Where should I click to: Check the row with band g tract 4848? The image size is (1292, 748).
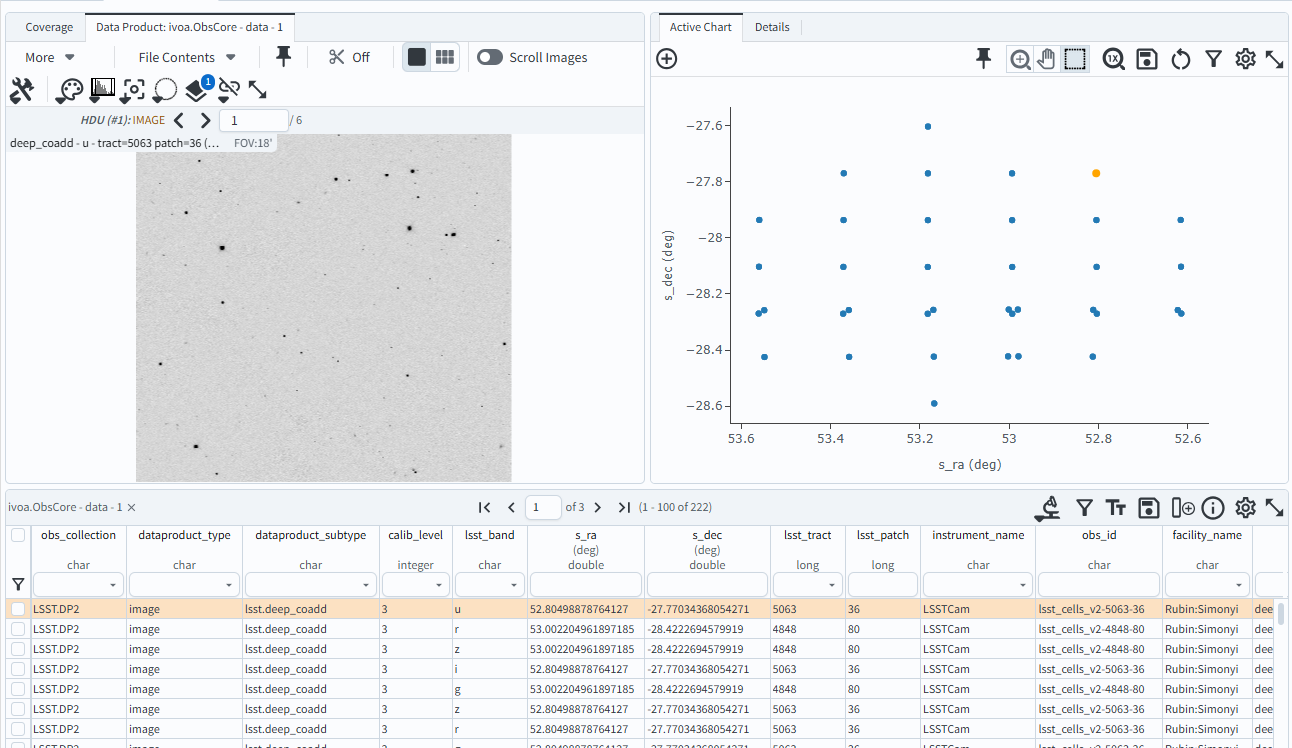point(18,689)
